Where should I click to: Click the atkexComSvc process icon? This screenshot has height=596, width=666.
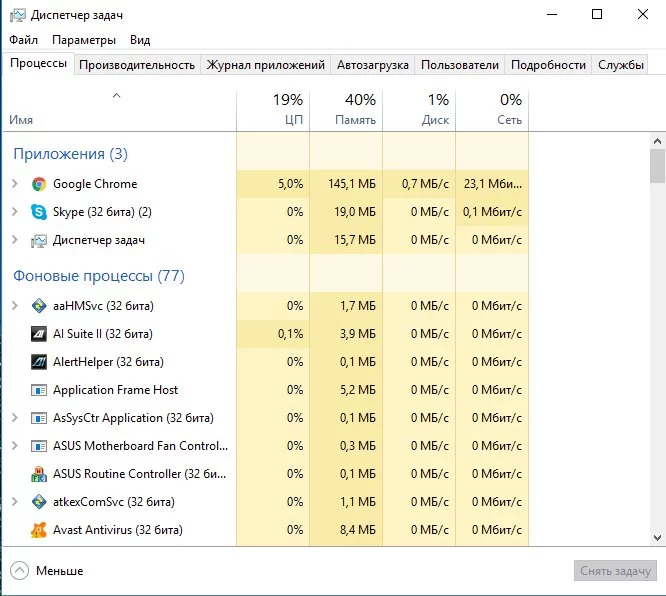pos(39,502)
